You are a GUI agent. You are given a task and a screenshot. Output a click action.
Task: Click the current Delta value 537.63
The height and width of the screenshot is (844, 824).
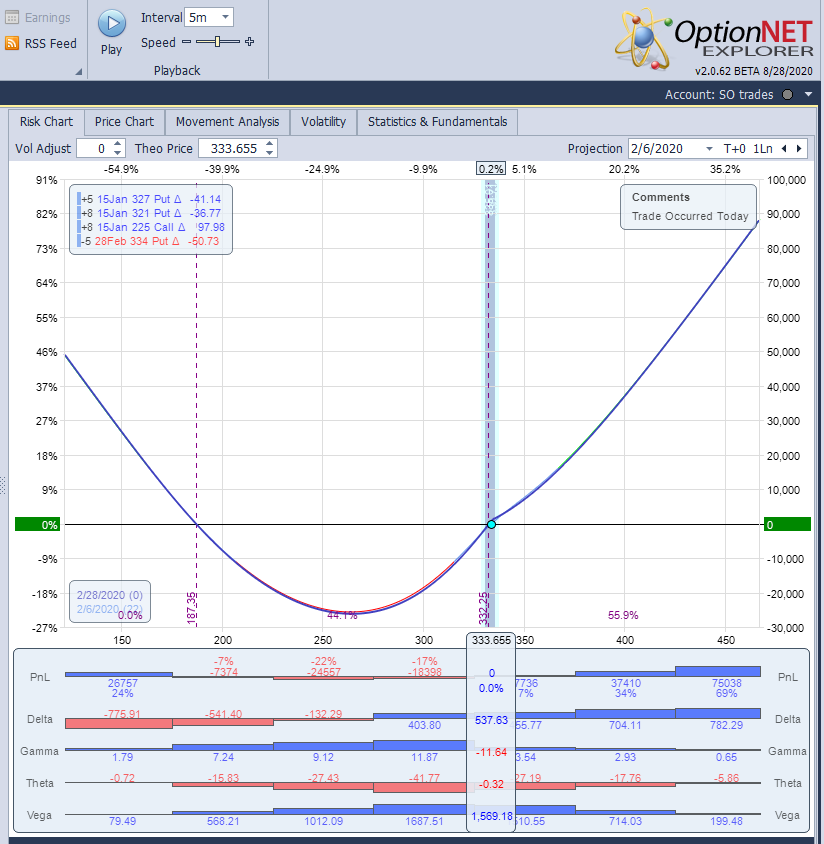tap(491, 720)
